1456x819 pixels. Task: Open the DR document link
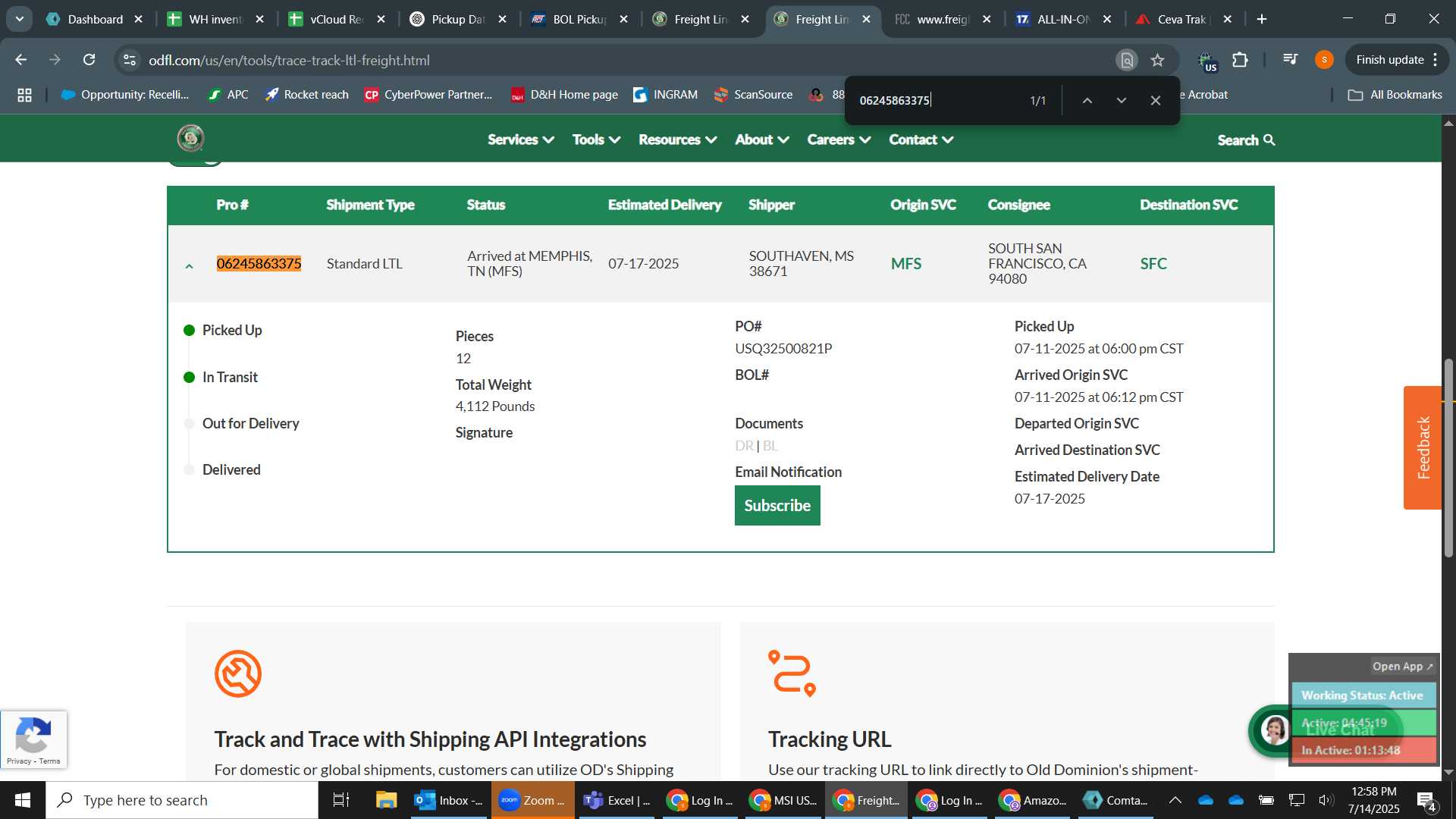(x=744, y=446)
